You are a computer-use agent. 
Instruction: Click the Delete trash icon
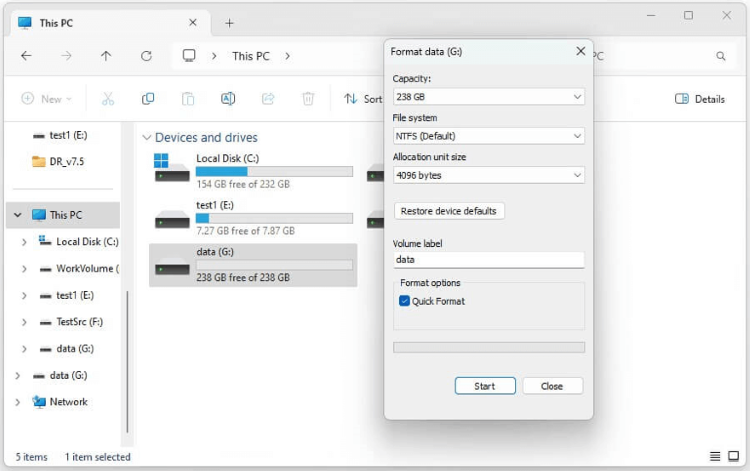point(308,99)
